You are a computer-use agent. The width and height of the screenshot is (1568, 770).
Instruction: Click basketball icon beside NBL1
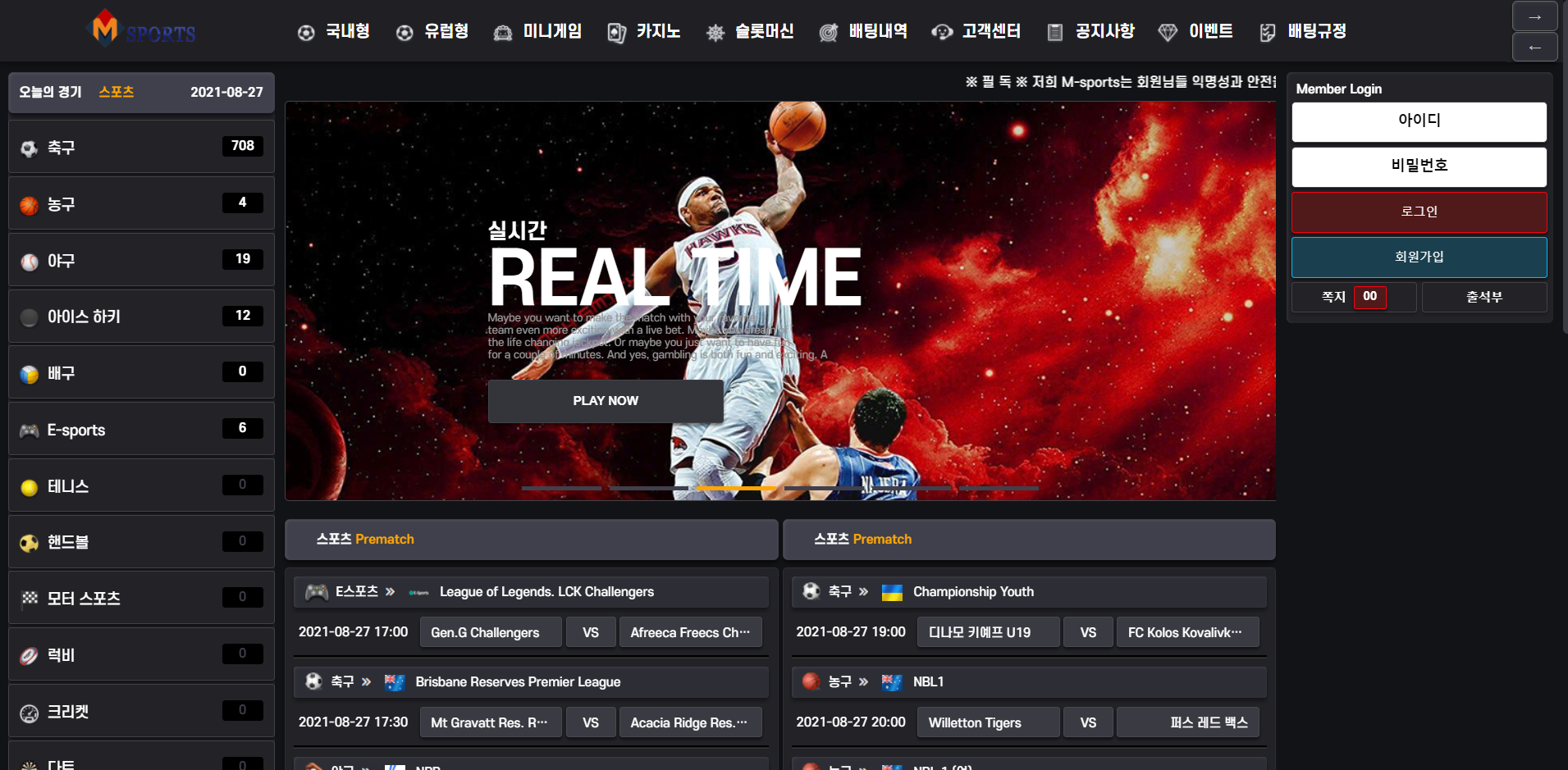point(811,681)
